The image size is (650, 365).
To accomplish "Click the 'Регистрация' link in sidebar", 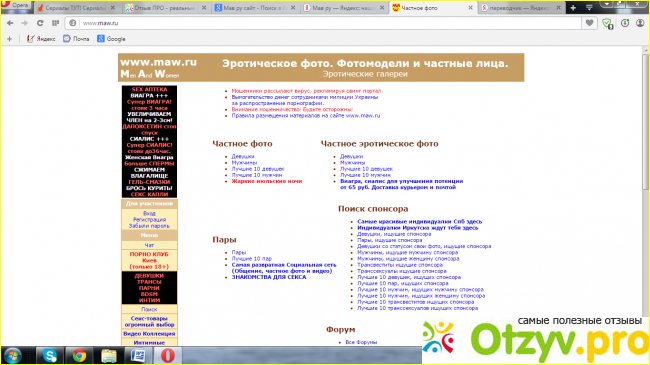I will (149, 219).
